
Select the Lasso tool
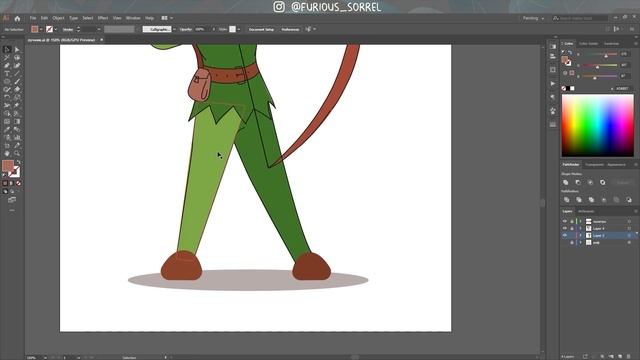click(x=17, y=58)
